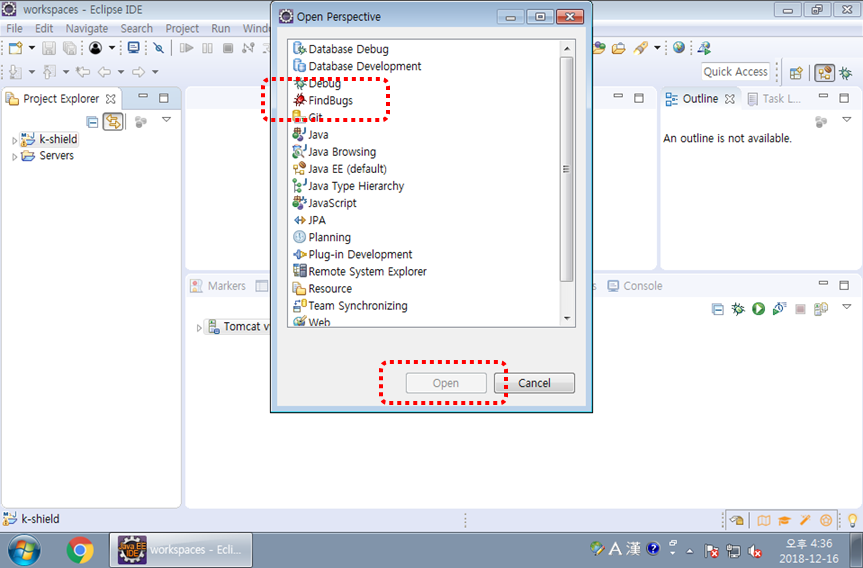Open the Edit menu
Screen dimensions: 863x568
pyautogui.click(x=44, y=28)
